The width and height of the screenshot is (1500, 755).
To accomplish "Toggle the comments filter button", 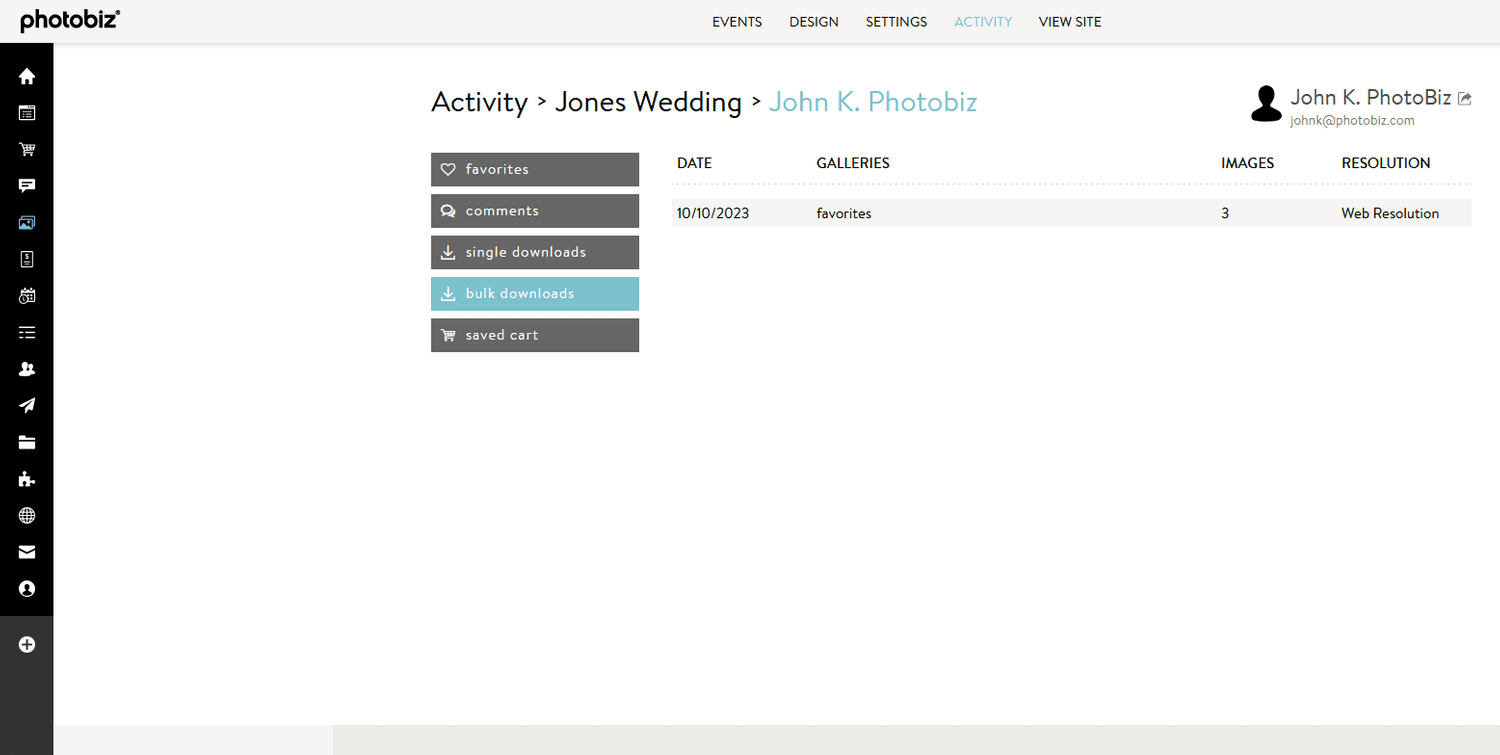I will [x=534, y=210].
